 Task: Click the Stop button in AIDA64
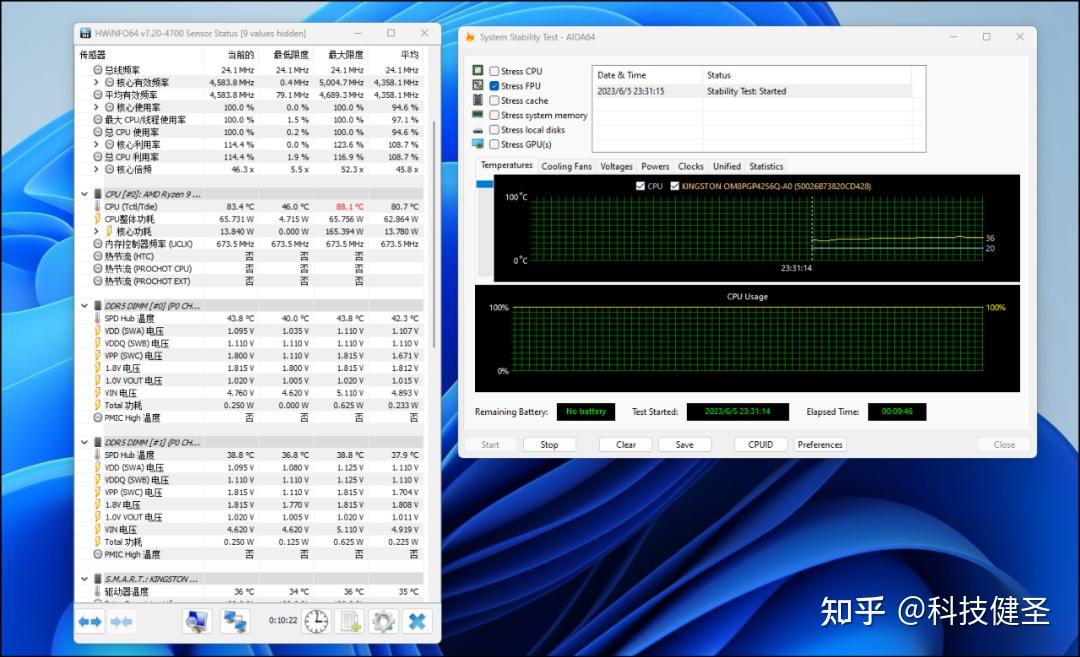point(549,444)
